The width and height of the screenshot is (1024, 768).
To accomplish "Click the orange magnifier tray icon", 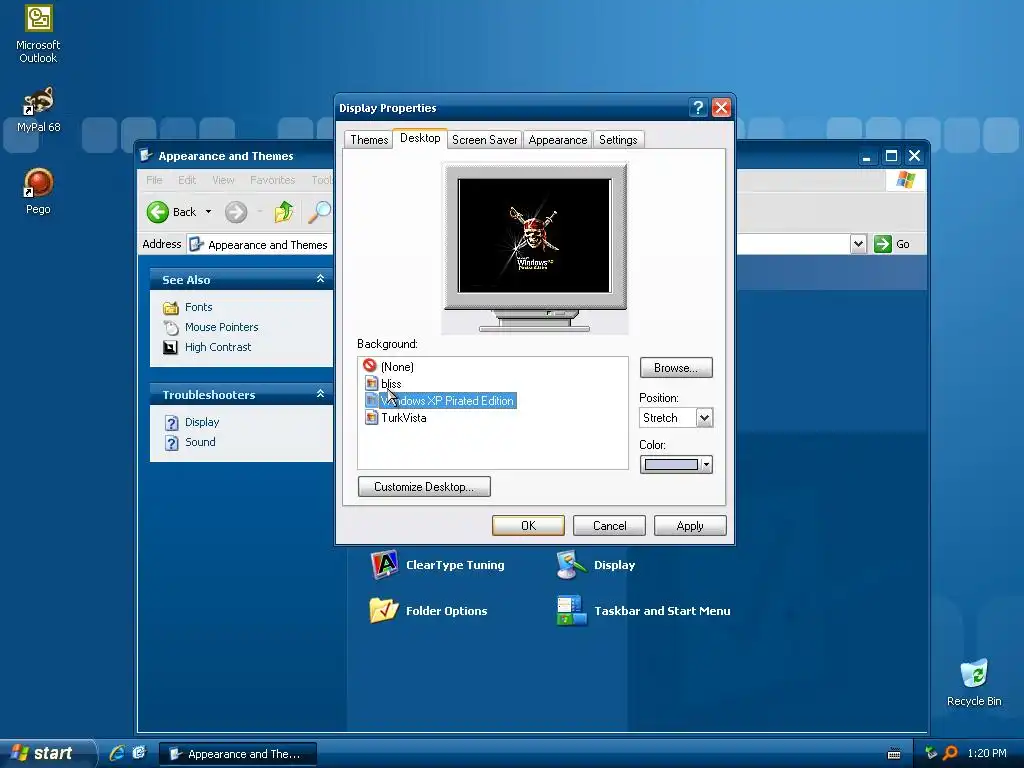I will 950,753.
